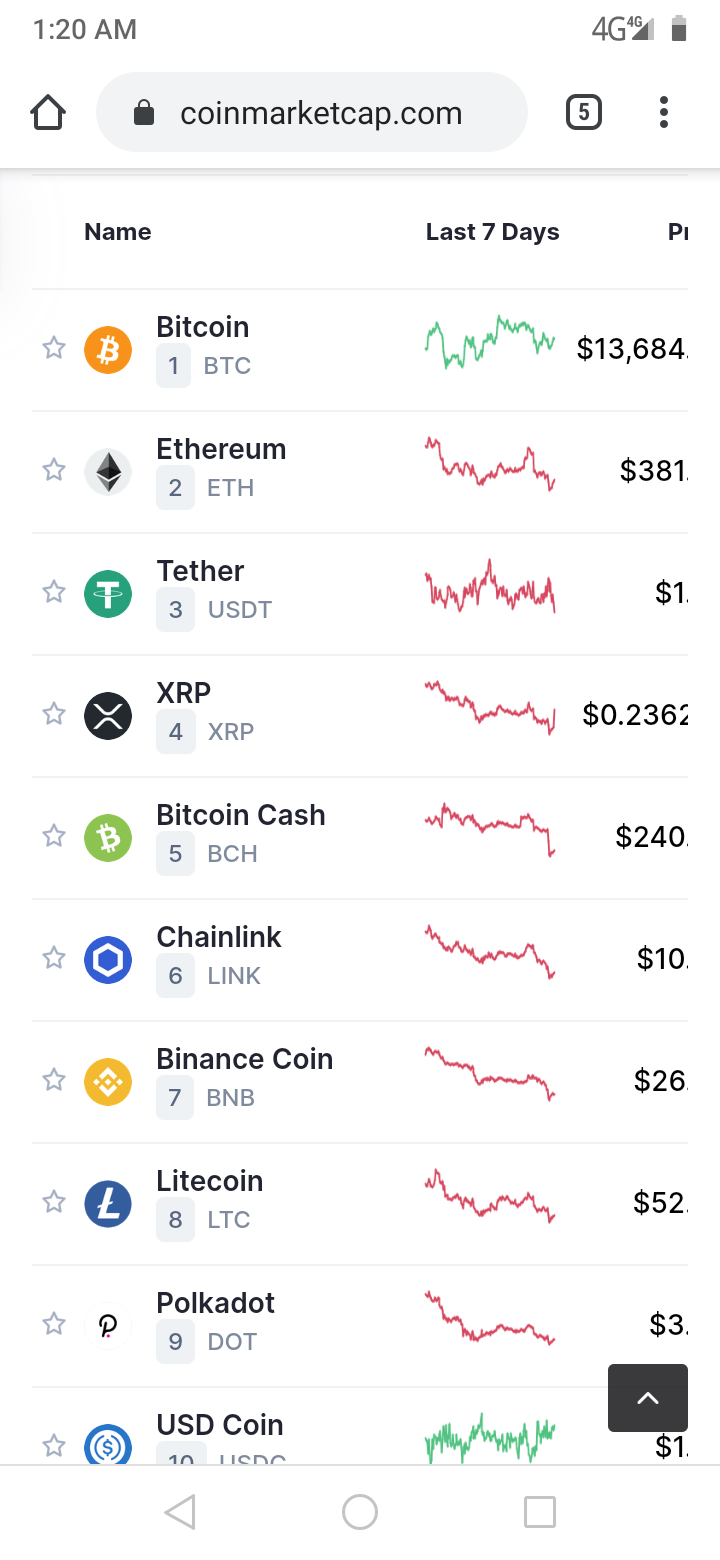Tap the Litecoin blue logo icon
The height and width of the screenshot is (1560, 720).
click(108, 1204)
